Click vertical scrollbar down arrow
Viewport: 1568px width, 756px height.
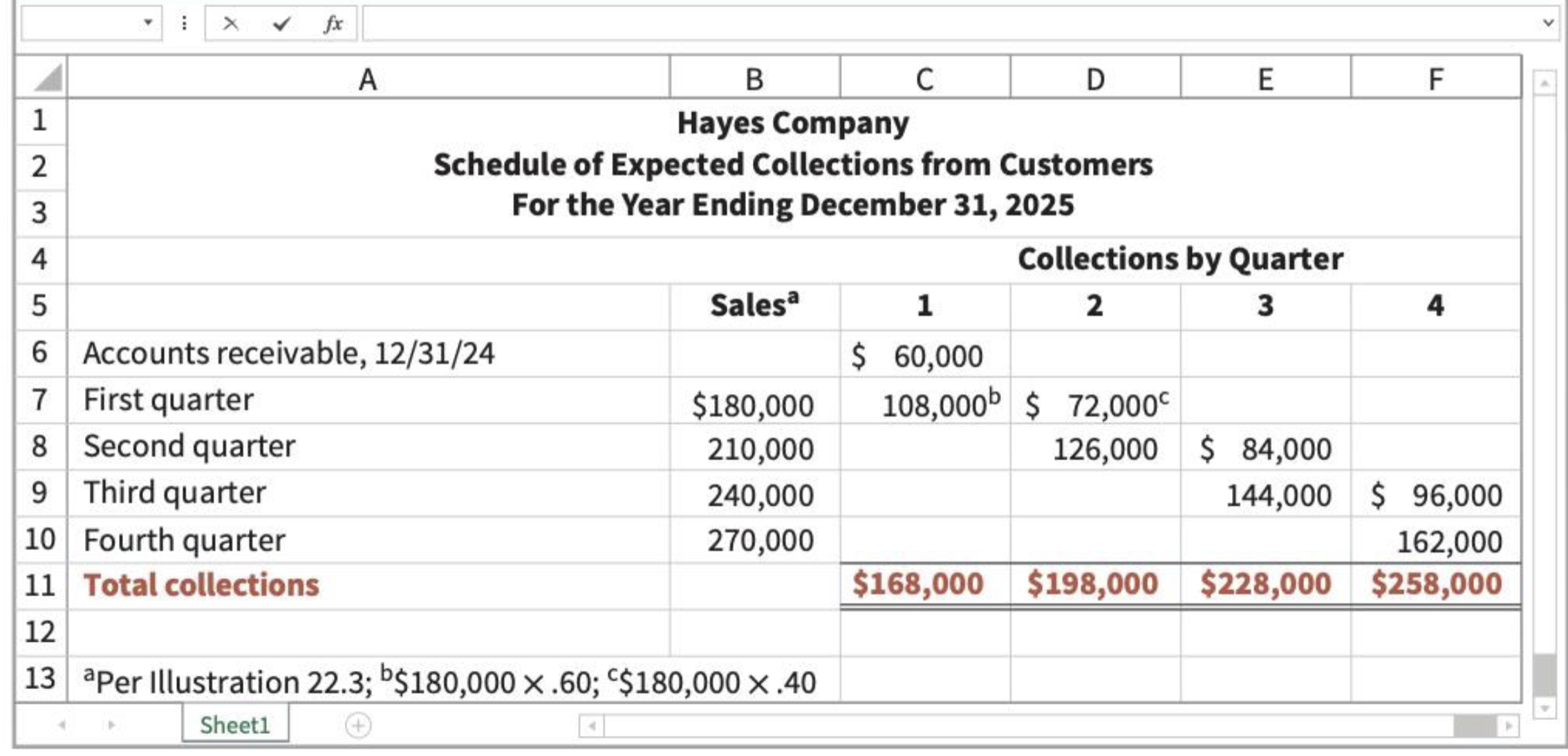point(1544,708)
